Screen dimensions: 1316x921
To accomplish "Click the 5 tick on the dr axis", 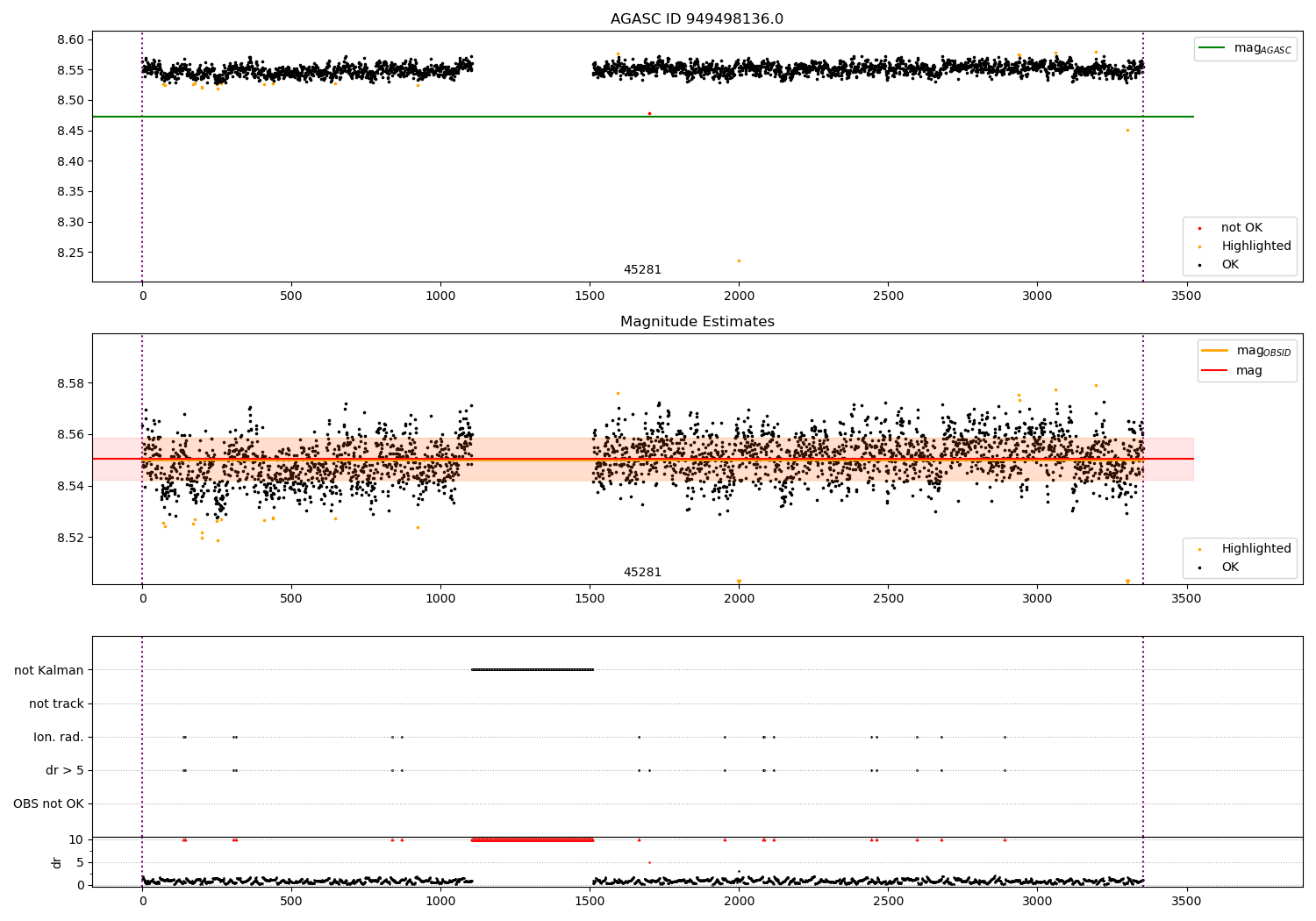I will tap(81, 863).
